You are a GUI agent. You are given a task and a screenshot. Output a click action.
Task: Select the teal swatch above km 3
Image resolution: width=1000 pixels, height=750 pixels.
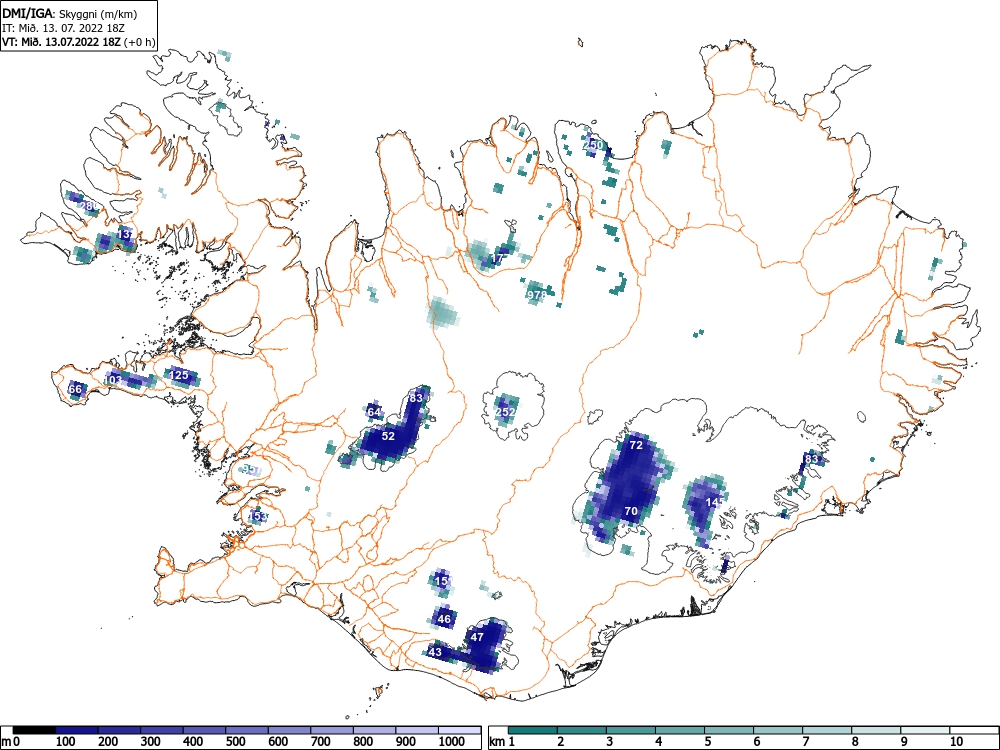coord(631,730)
